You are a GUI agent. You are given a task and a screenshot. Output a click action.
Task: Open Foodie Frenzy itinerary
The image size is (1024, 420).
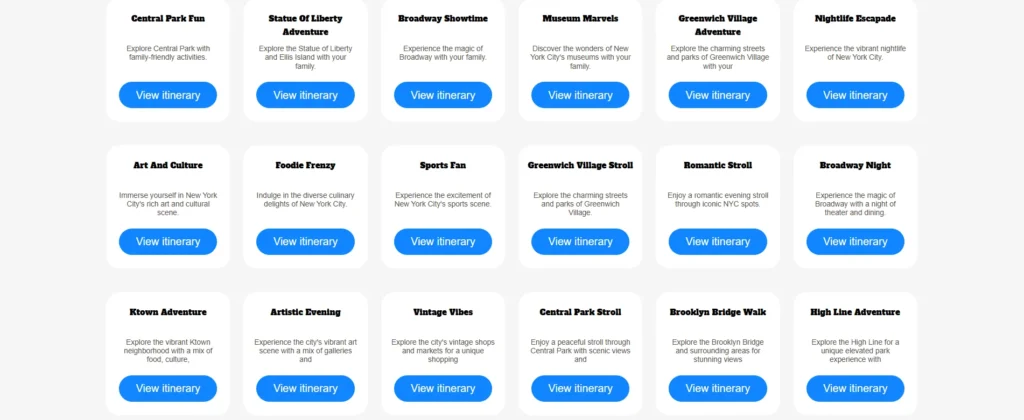pyautogui.click(x=305, y=241)
